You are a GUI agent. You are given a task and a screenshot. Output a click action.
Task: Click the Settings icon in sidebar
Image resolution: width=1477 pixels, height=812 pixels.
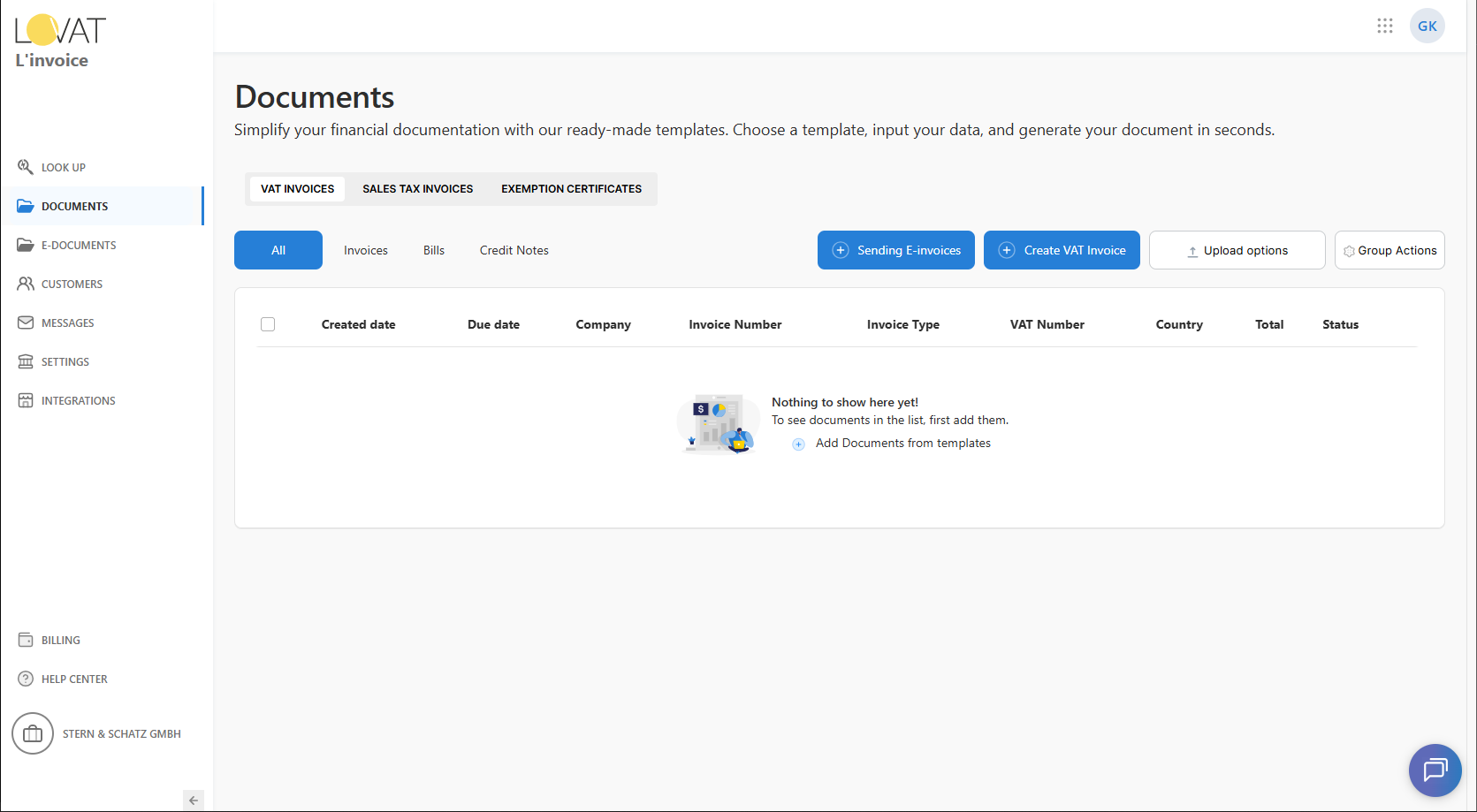point(26,361)
